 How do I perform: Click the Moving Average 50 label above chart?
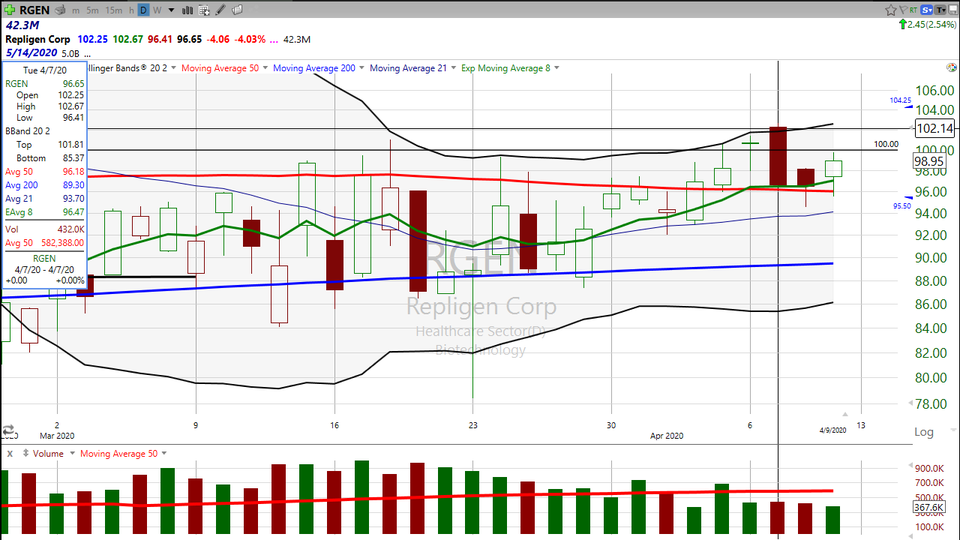pyautogui.click(x=220, y=68)
